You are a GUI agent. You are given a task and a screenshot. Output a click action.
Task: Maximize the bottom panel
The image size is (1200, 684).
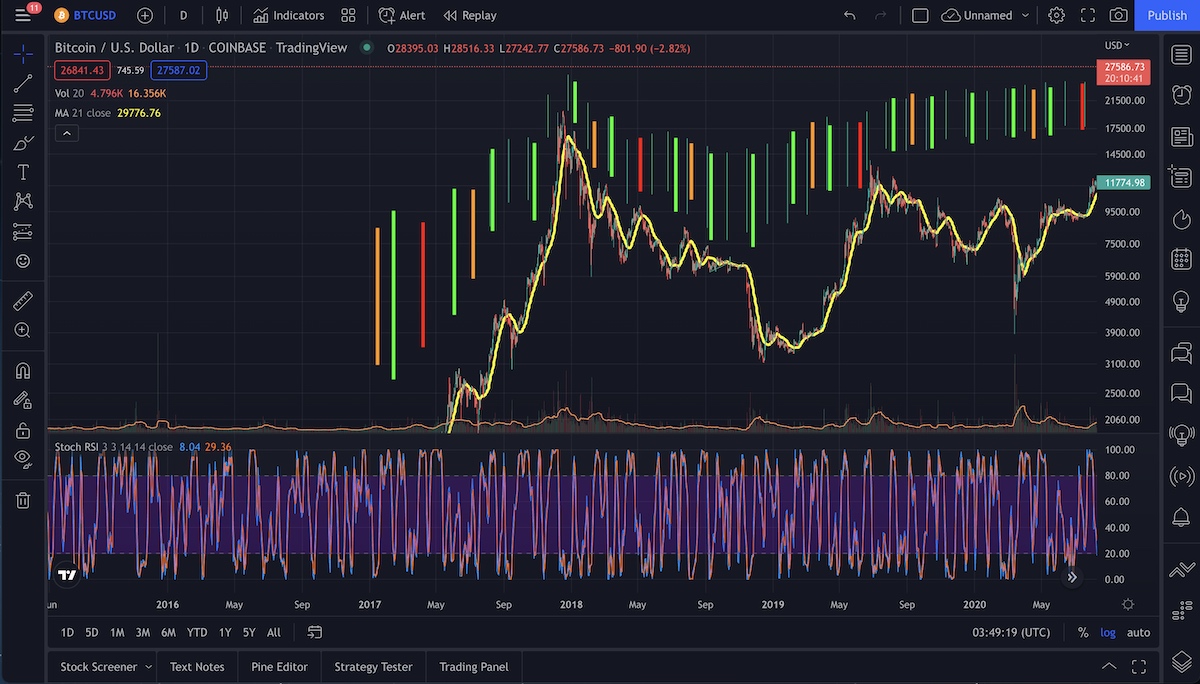point(1138,667)
